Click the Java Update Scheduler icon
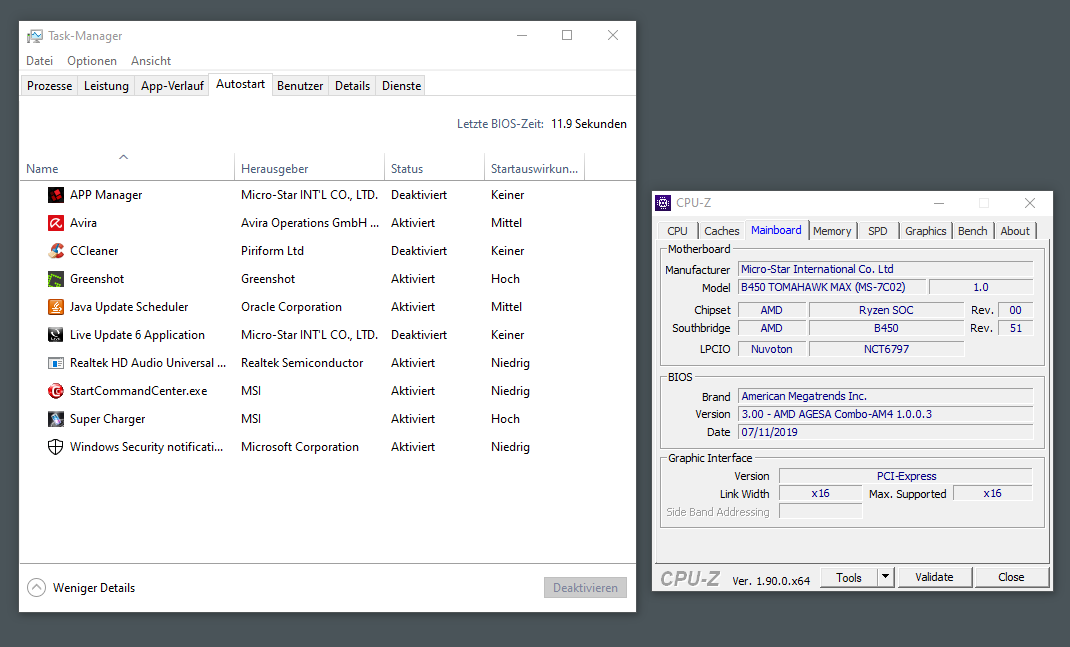Viewport: 1070px width, 647px height. [56, 307]
